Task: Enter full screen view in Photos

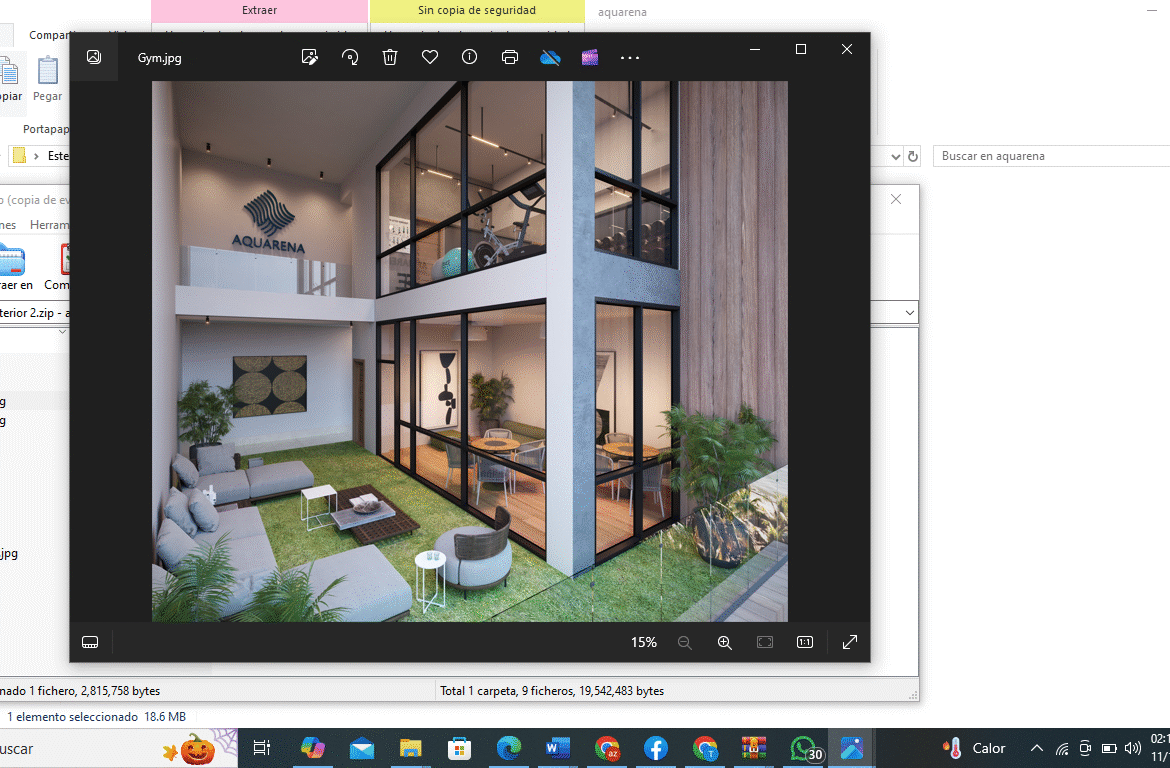Action: pos(850,643)
